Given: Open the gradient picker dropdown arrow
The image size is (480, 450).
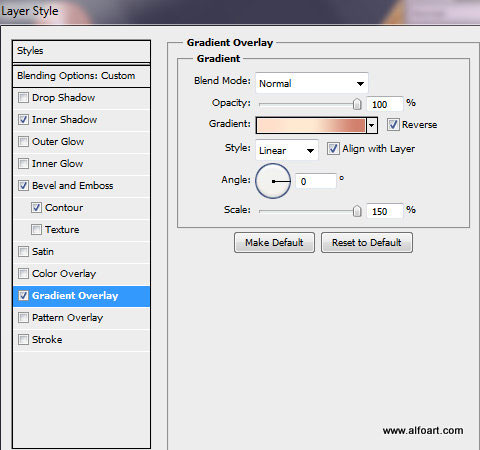Looking at the screenshot, I should [x=372, y=125].
